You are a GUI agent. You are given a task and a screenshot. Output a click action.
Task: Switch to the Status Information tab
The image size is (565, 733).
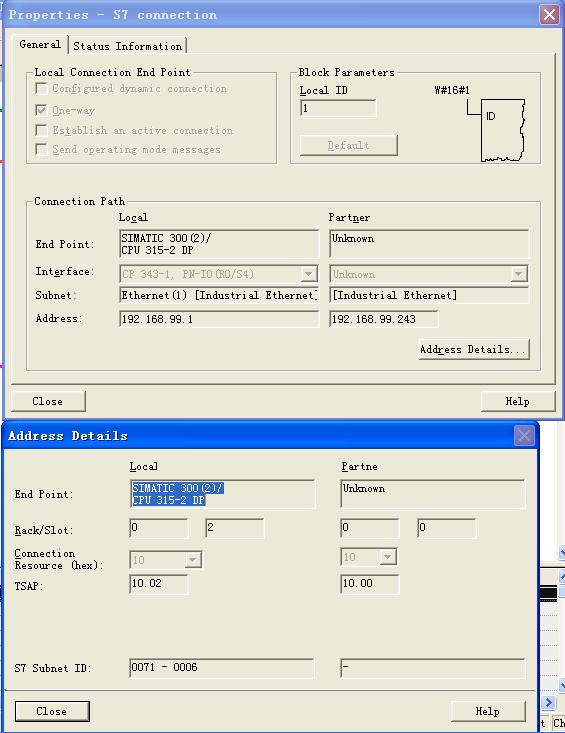tap(128, 46)
